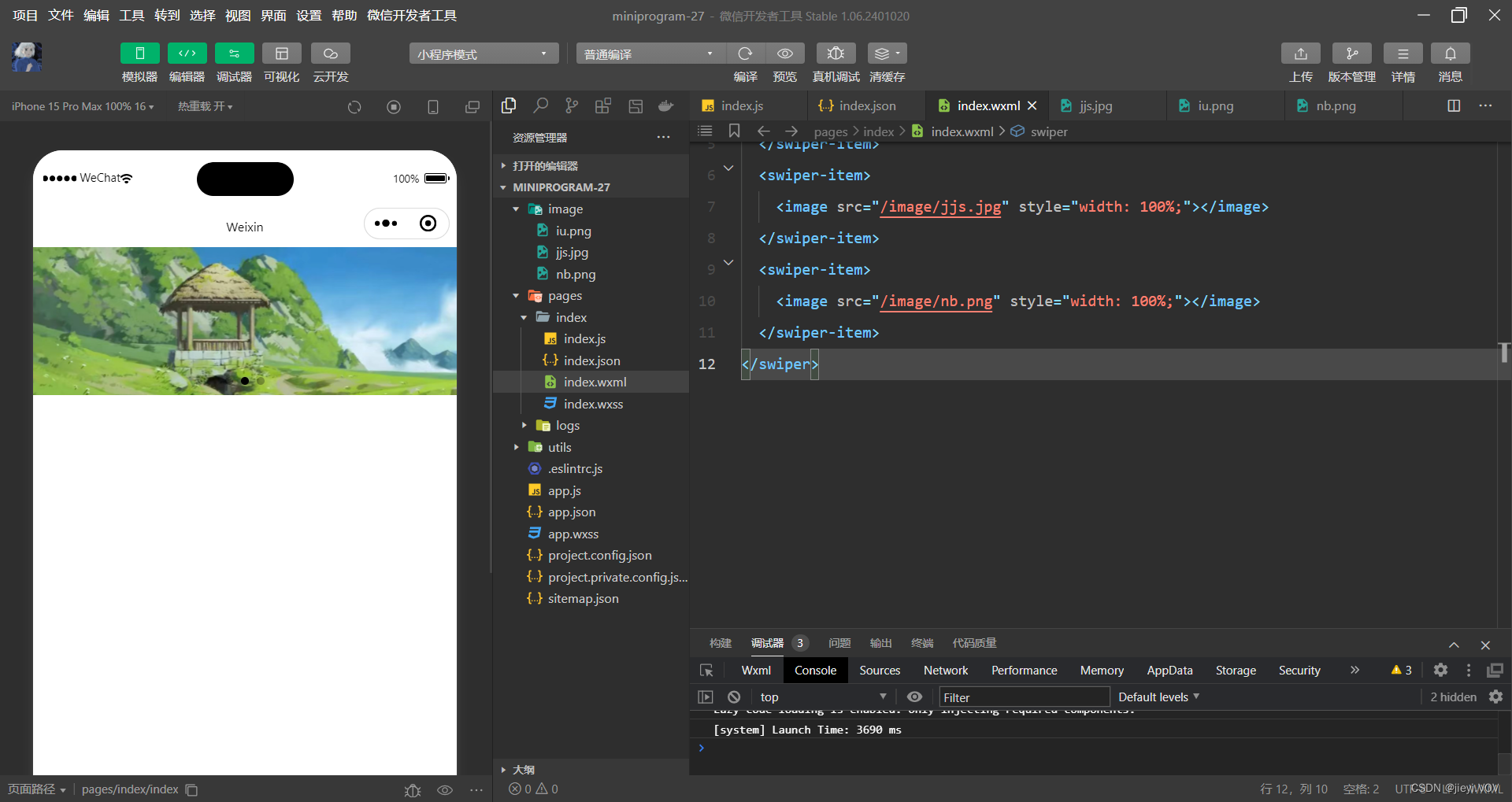Open the 工具 menu
Image resolution: width=1512 pixels, height=802 pixels.
[132, 15]
